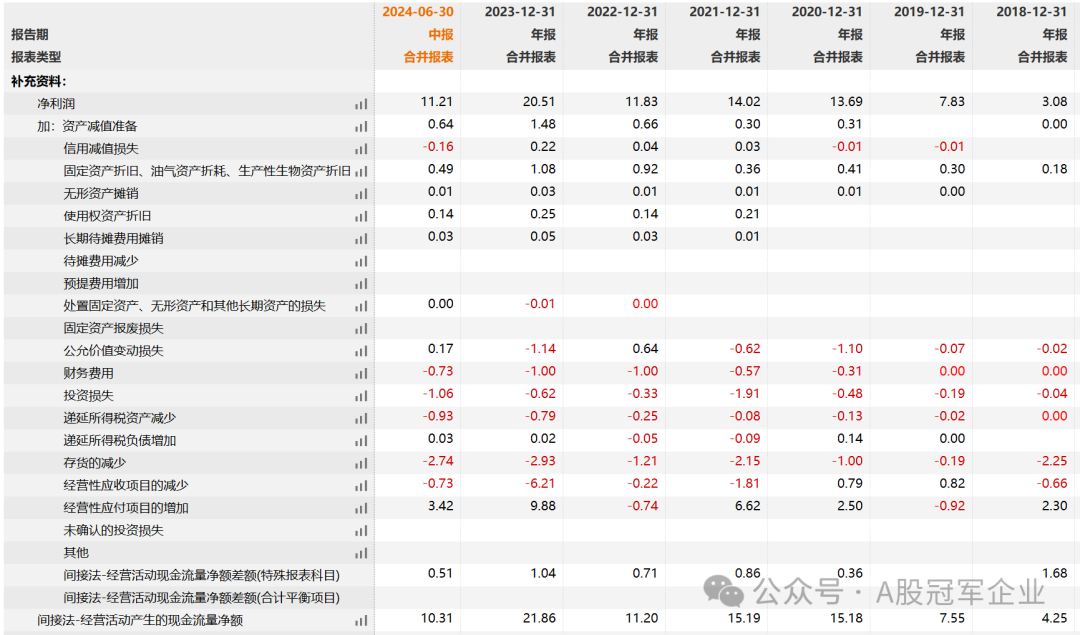This screenshot has height=635, width=1080.
Task: Click the 报表类型 row label
Action: click(x=36, y=57)
